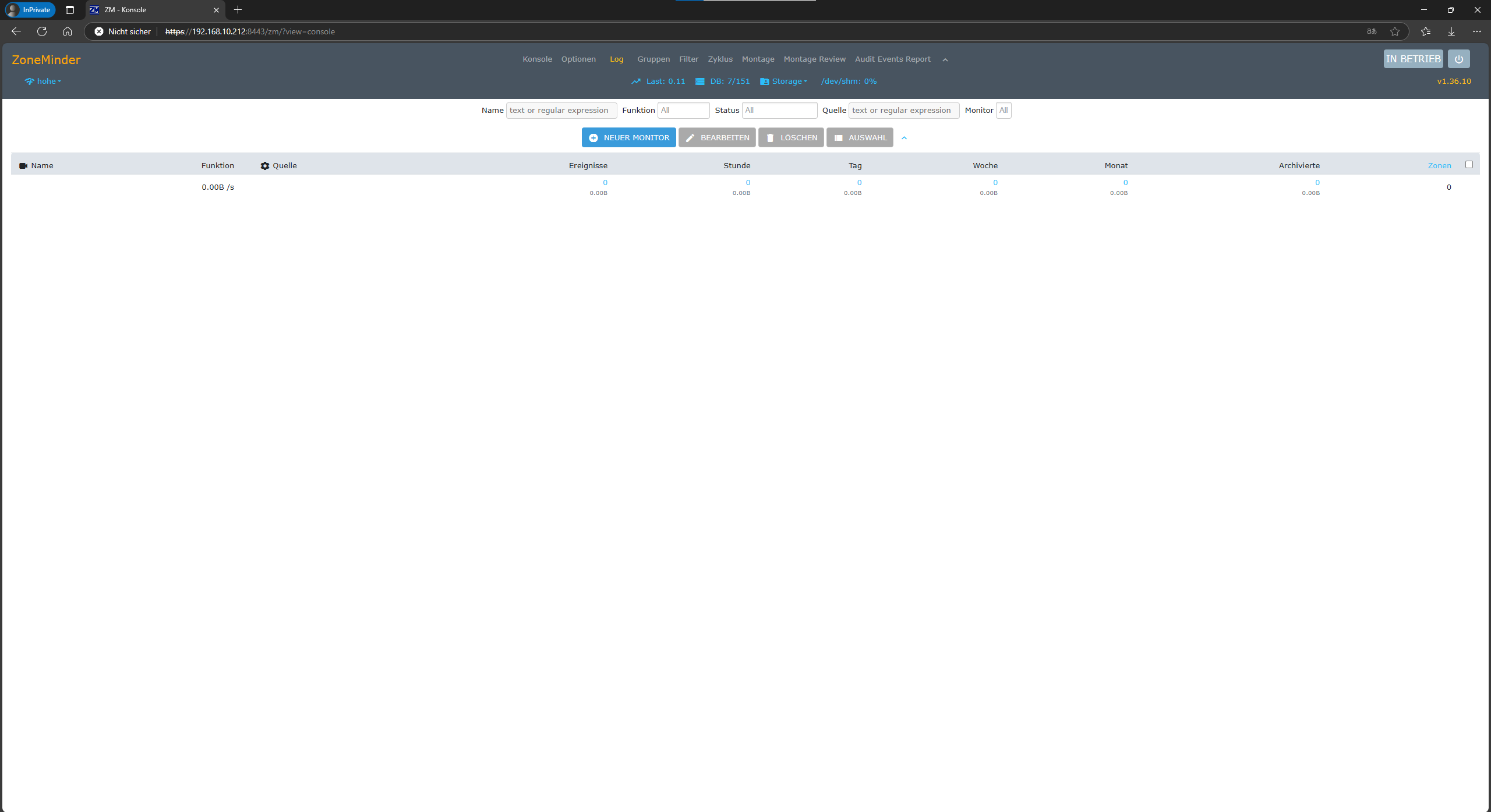This screenshot has width=1491, height=812.
Task: Click the browser favorites star icon
Action: (1394, 31)
